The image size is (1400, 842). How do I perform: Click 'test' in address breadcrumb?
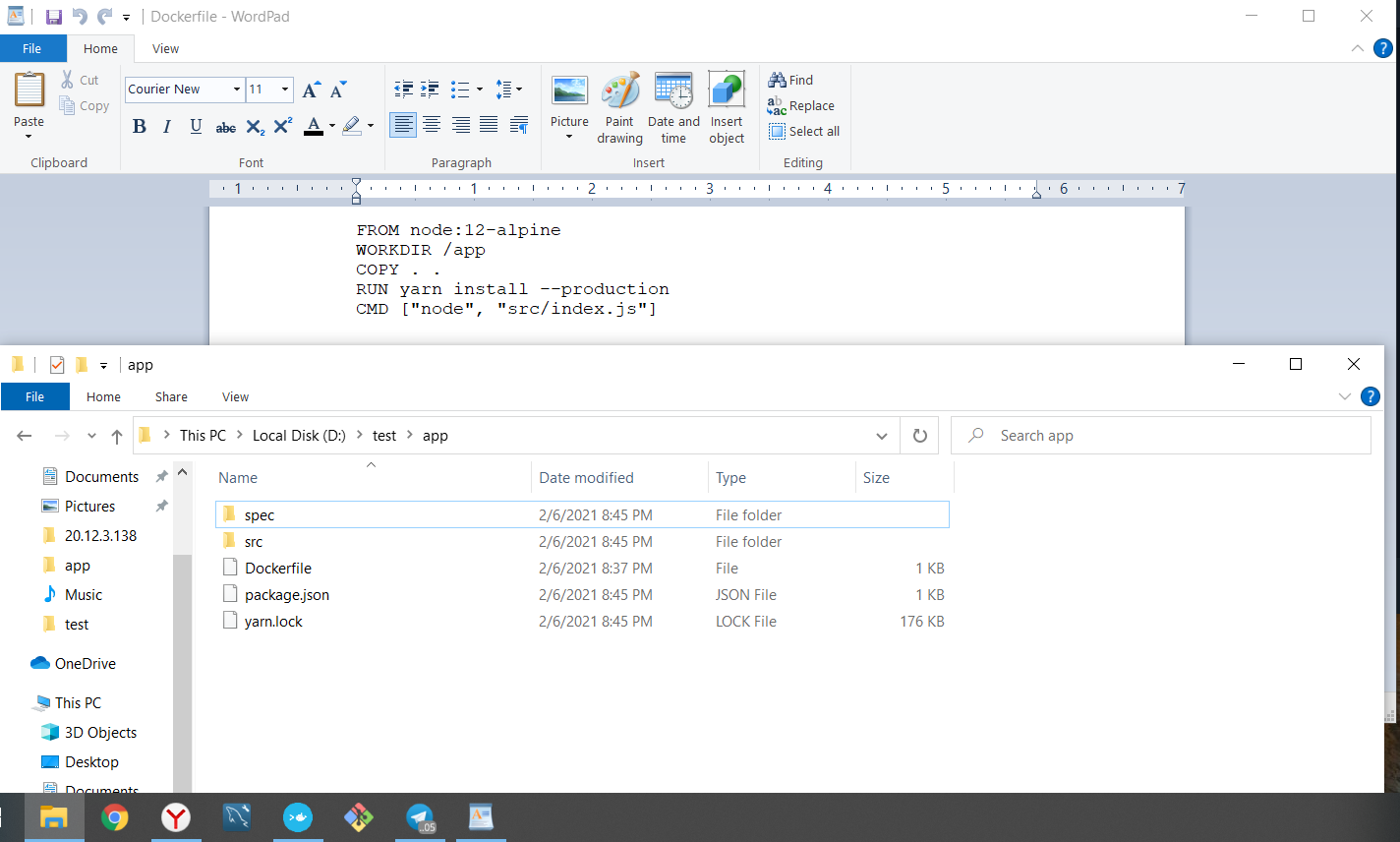click(x=384, y=436)
